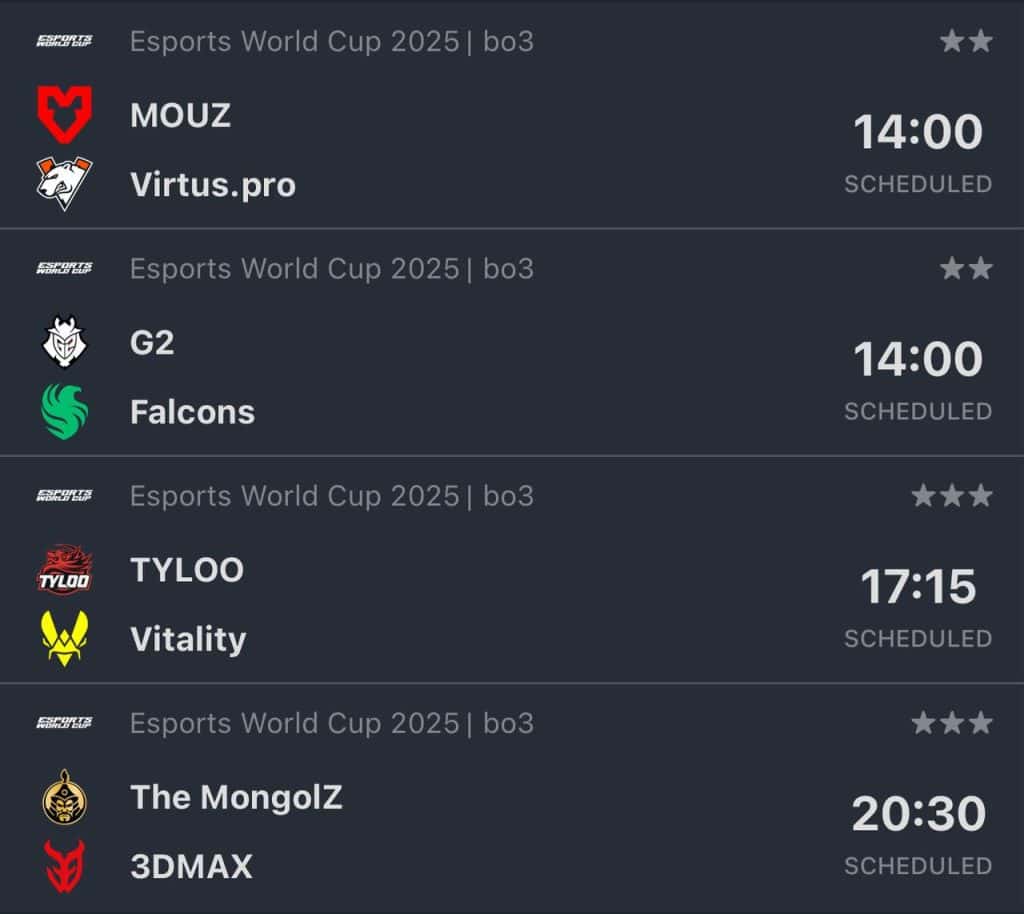Viewport: 1024px width, 914px height.
Task: Click the red 3DMAX logo
Action: [64, 865]
